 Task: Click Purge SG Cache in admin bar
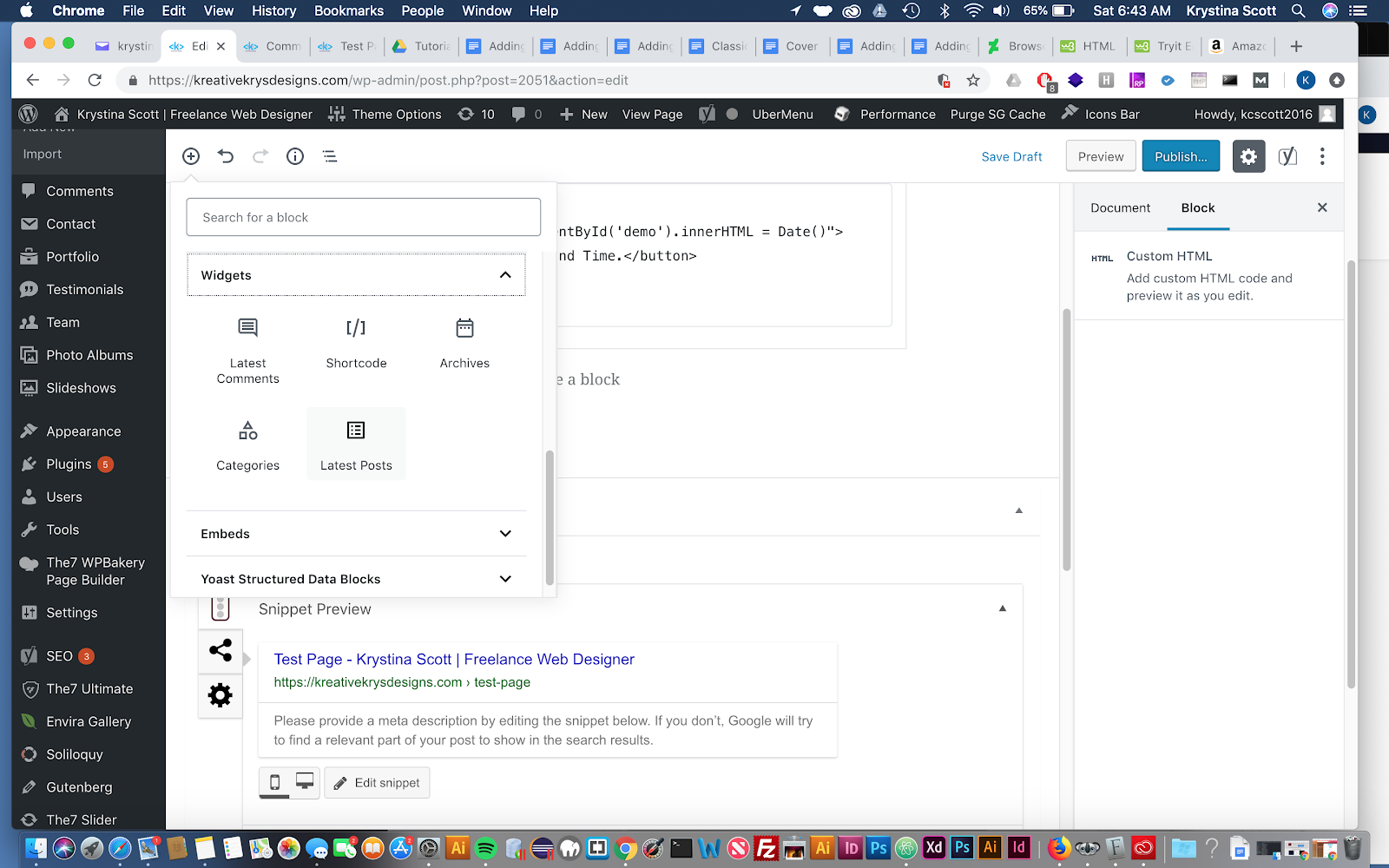[x=997, y=114]
